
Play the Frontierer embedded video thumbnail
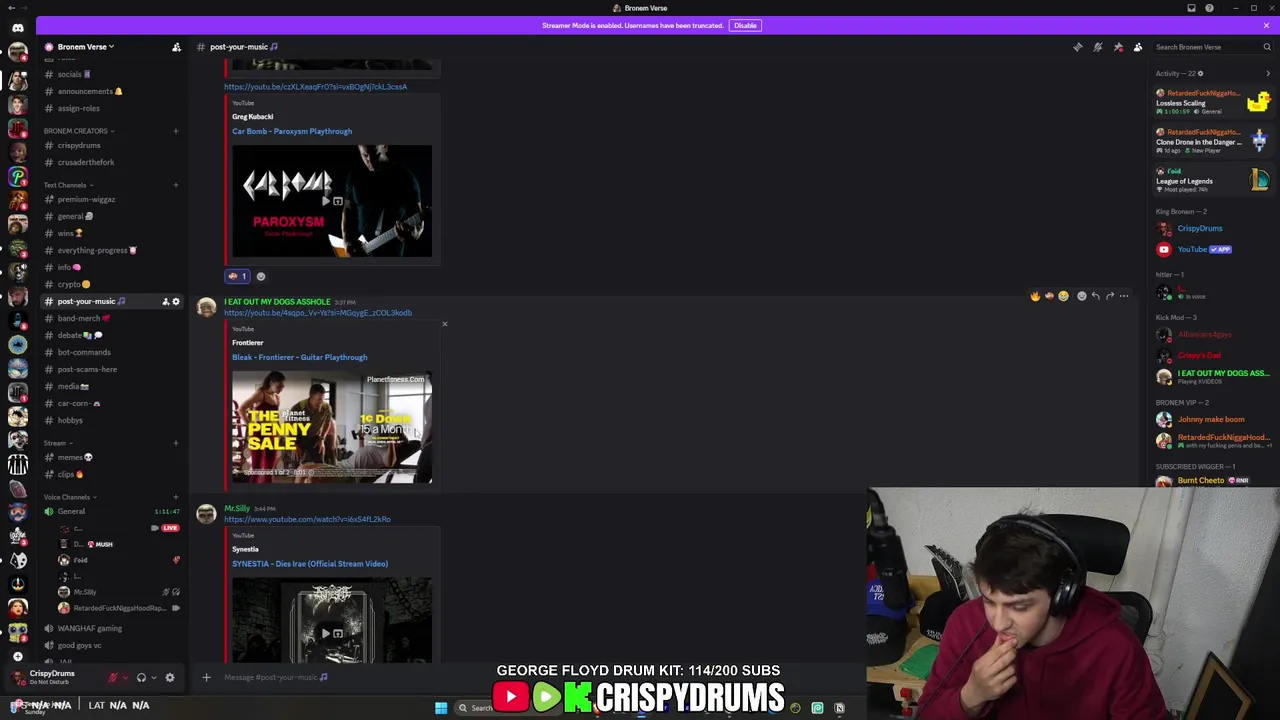coord(332,427)
